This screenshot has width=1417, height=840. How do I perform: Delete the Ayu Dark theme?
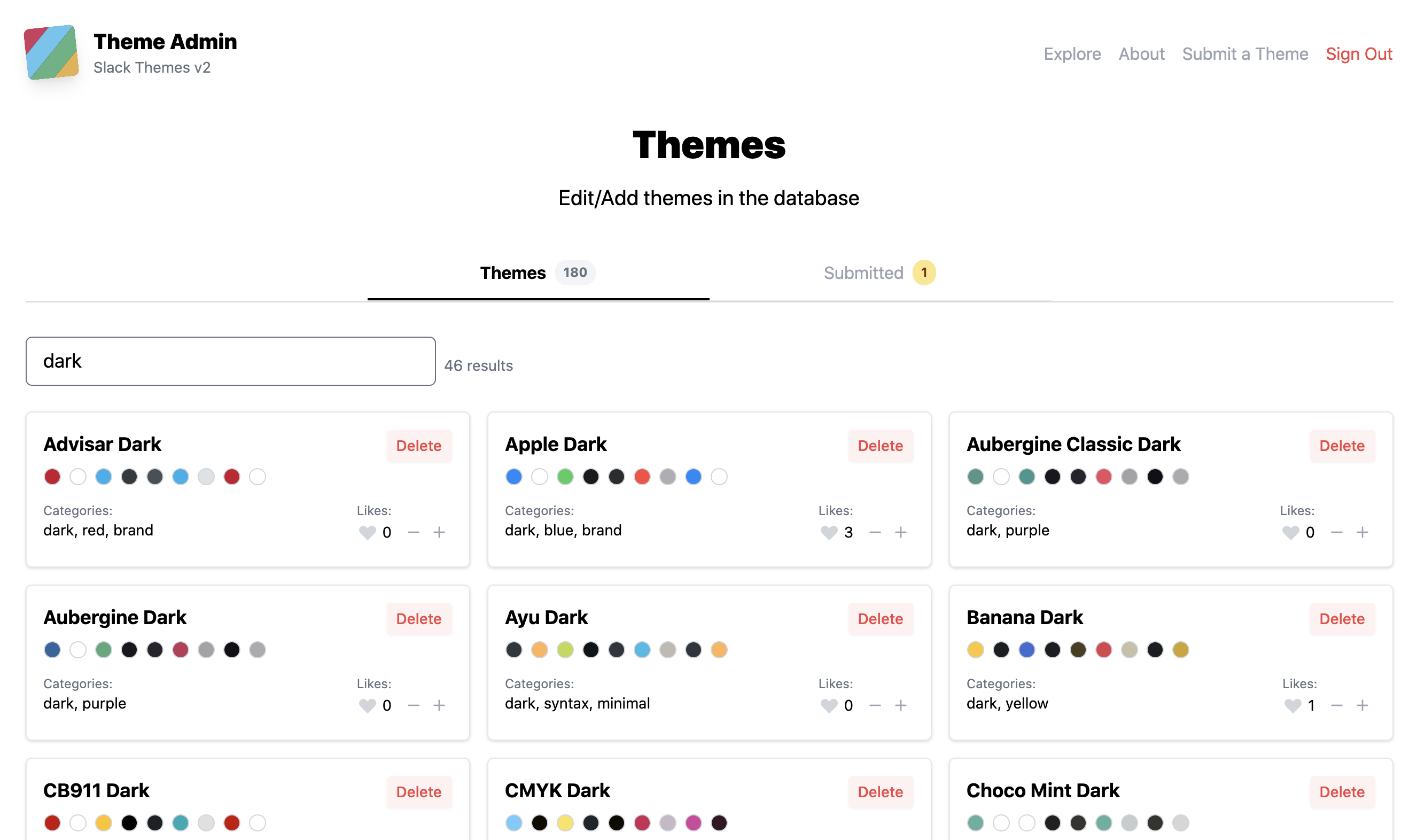(x=880, y=617)
